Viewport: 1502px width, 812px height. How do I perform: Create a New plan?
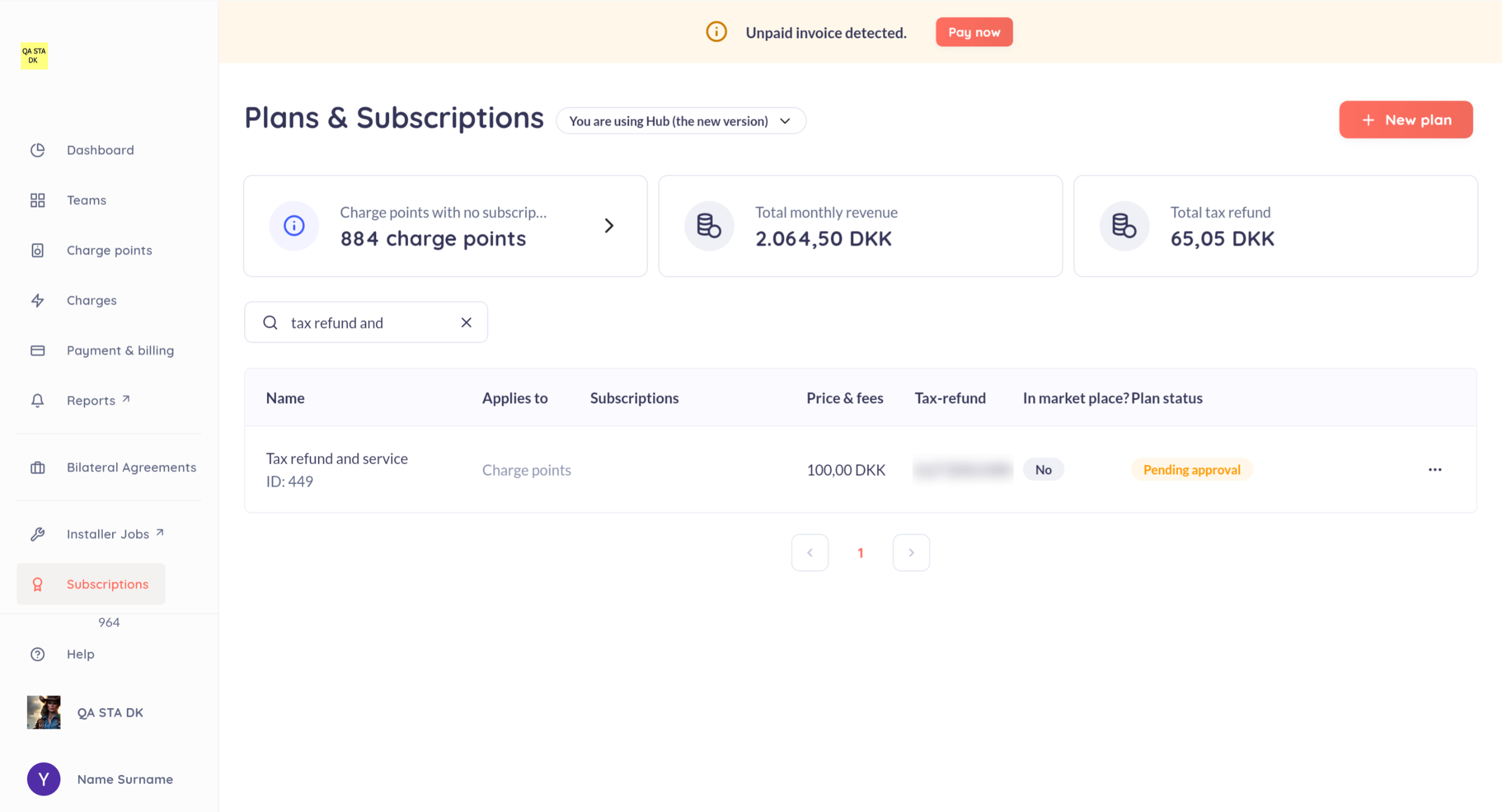[1405, 120]
